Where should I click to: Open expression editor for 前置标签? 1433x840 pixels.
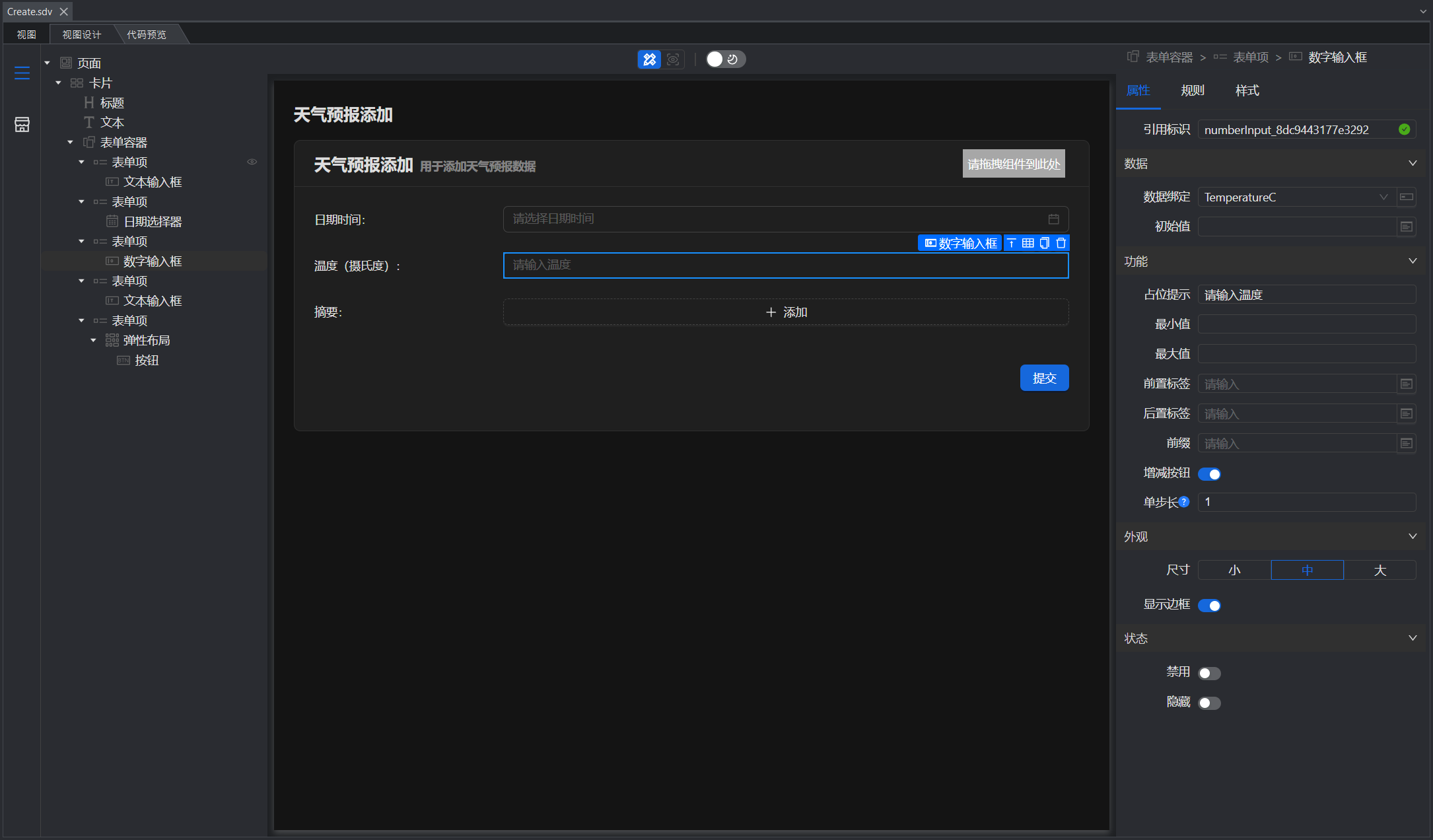click(x=1407, y=384)
